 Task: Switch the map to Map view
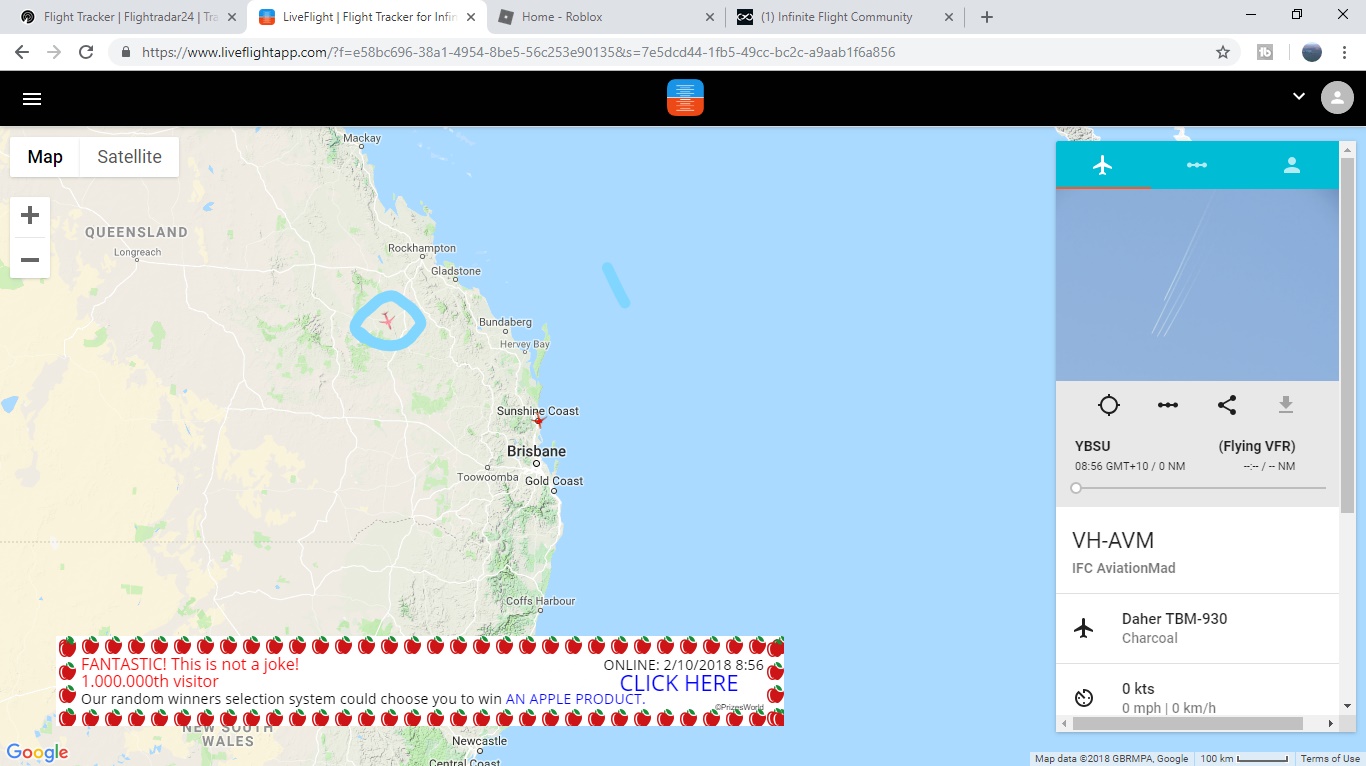tap(45, 157)
